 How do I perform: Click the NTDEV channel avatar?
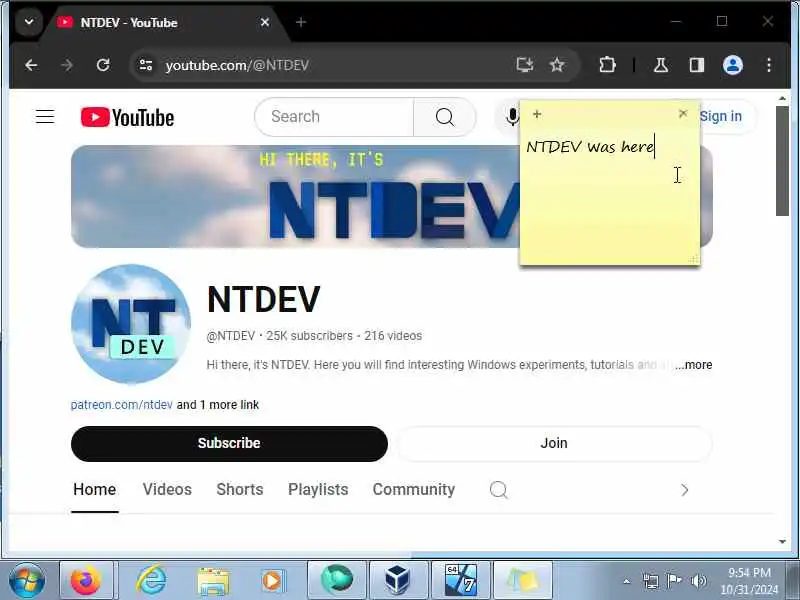point(131,324)
